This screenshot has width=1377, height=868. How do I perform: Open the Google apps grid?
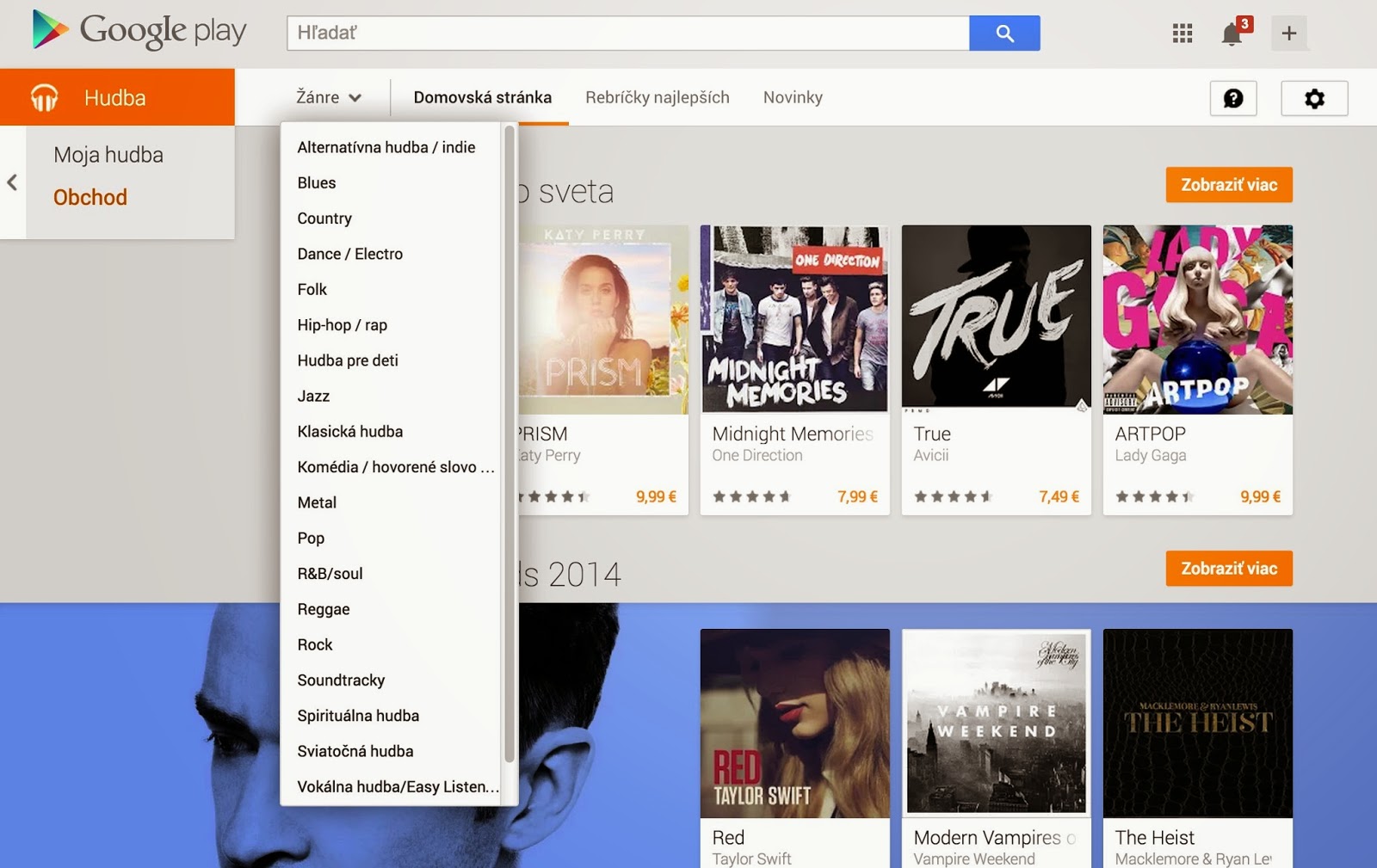[x=1182, y=33]
